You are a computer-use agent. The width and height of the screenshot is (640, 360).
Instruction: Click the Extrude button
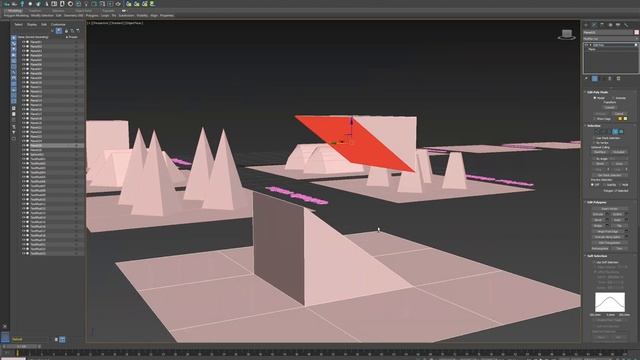598,214
